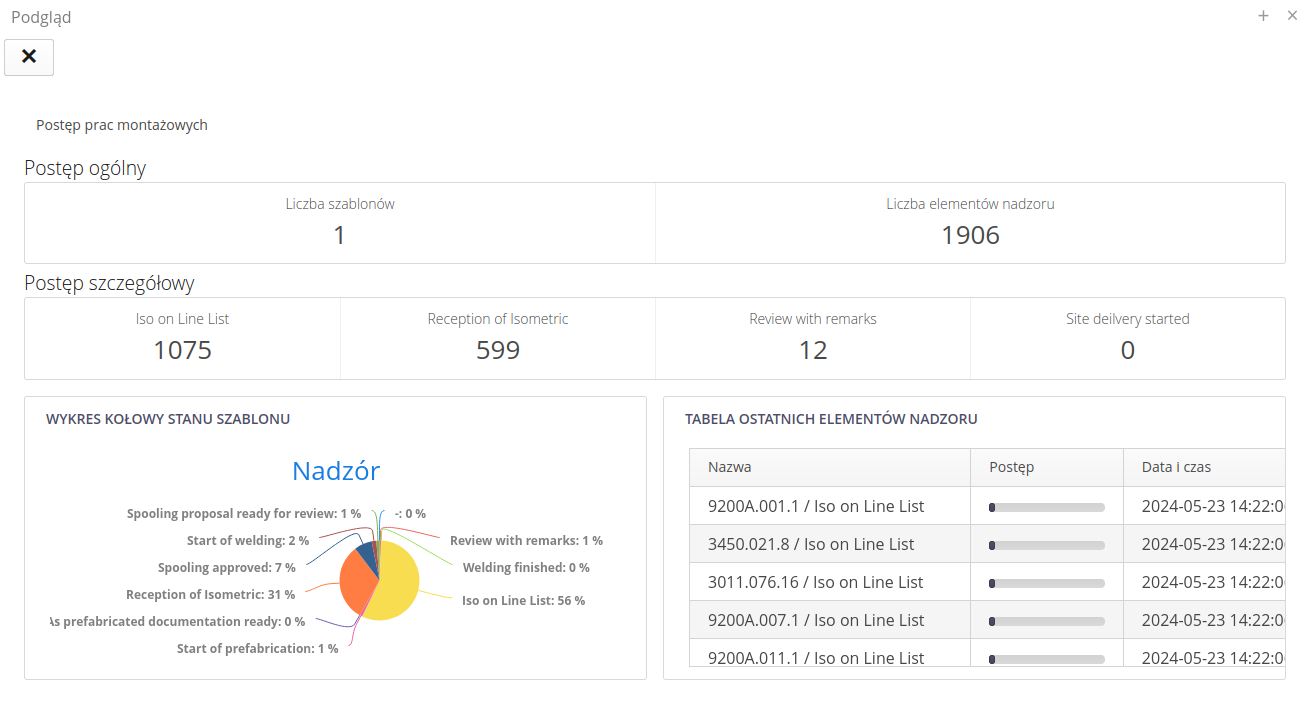Click the Postęp column header

(x=1011, y=467)
